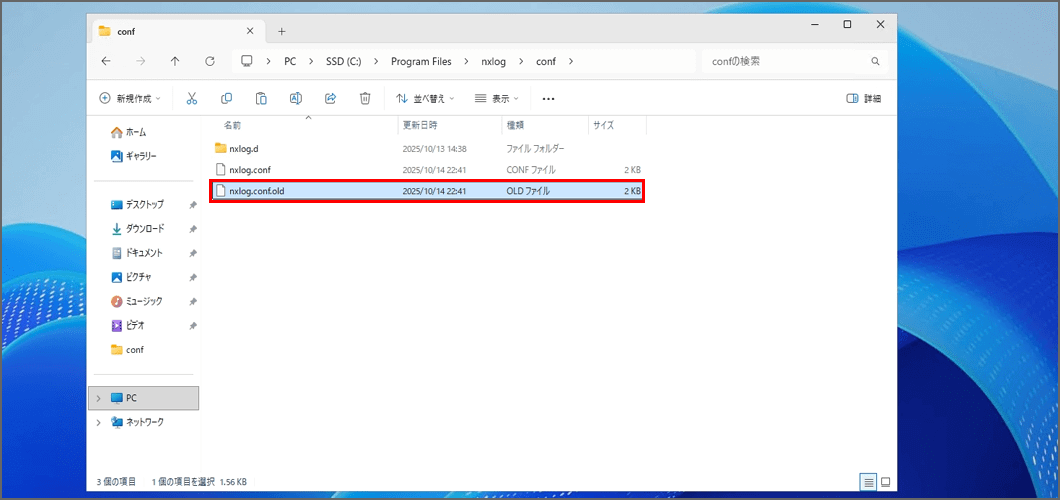Switch to details view icon in status bar

click(868, 481)
